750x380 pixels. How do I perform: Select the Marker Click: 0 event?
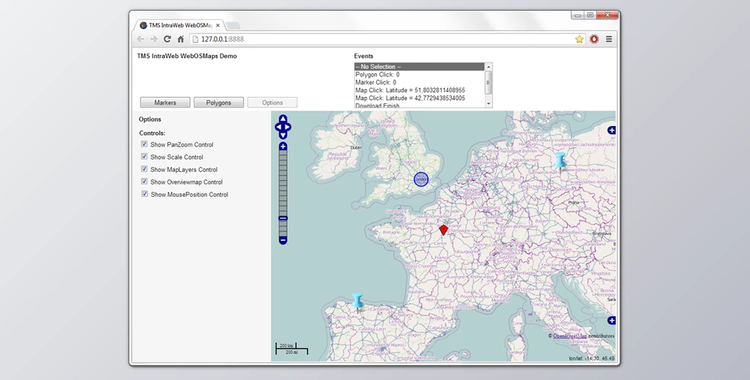coord(419,82)
